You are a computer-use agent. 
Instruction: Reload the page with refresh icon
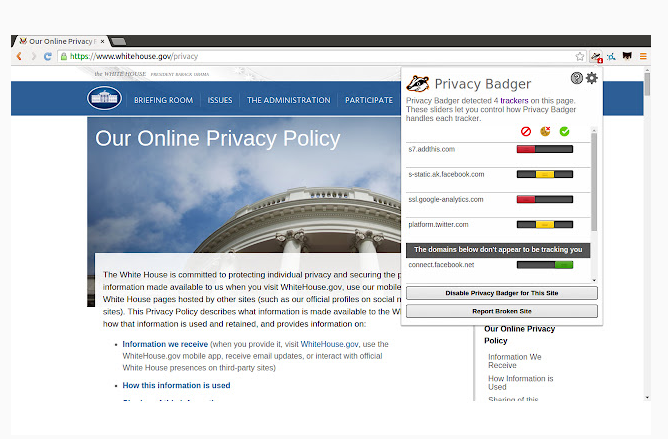pyautogui.click(x=48, y=56)
